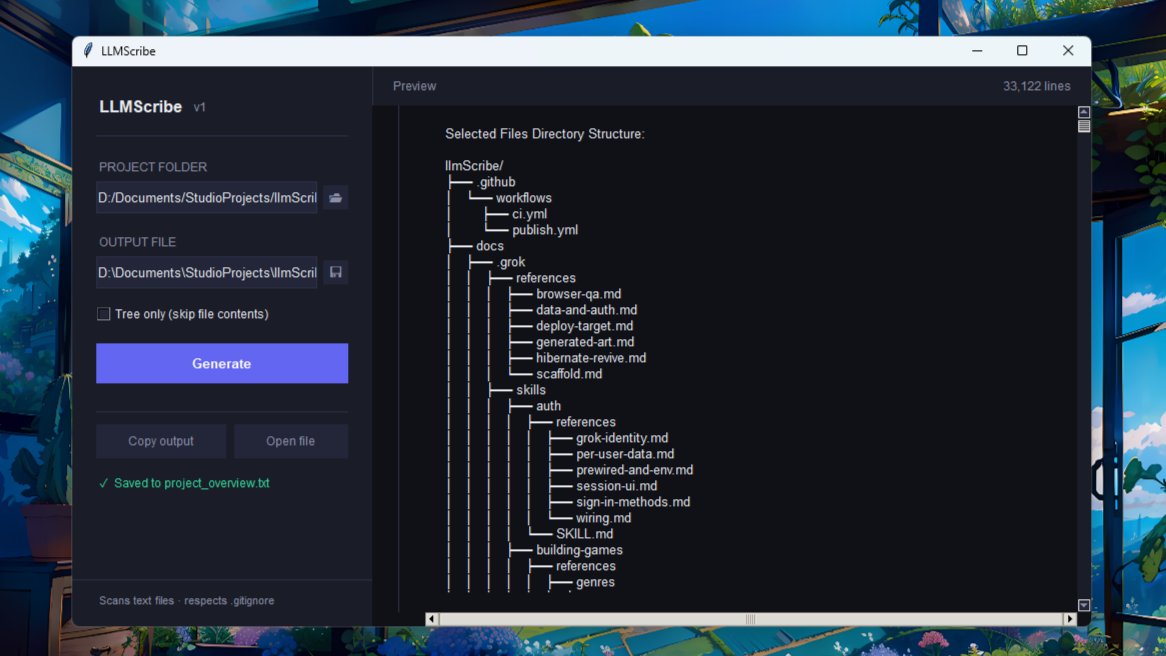The image size is (1166, 656).
Task: Click 'scaffold.md' in the directory tree
Action: (x=569, y=374)
